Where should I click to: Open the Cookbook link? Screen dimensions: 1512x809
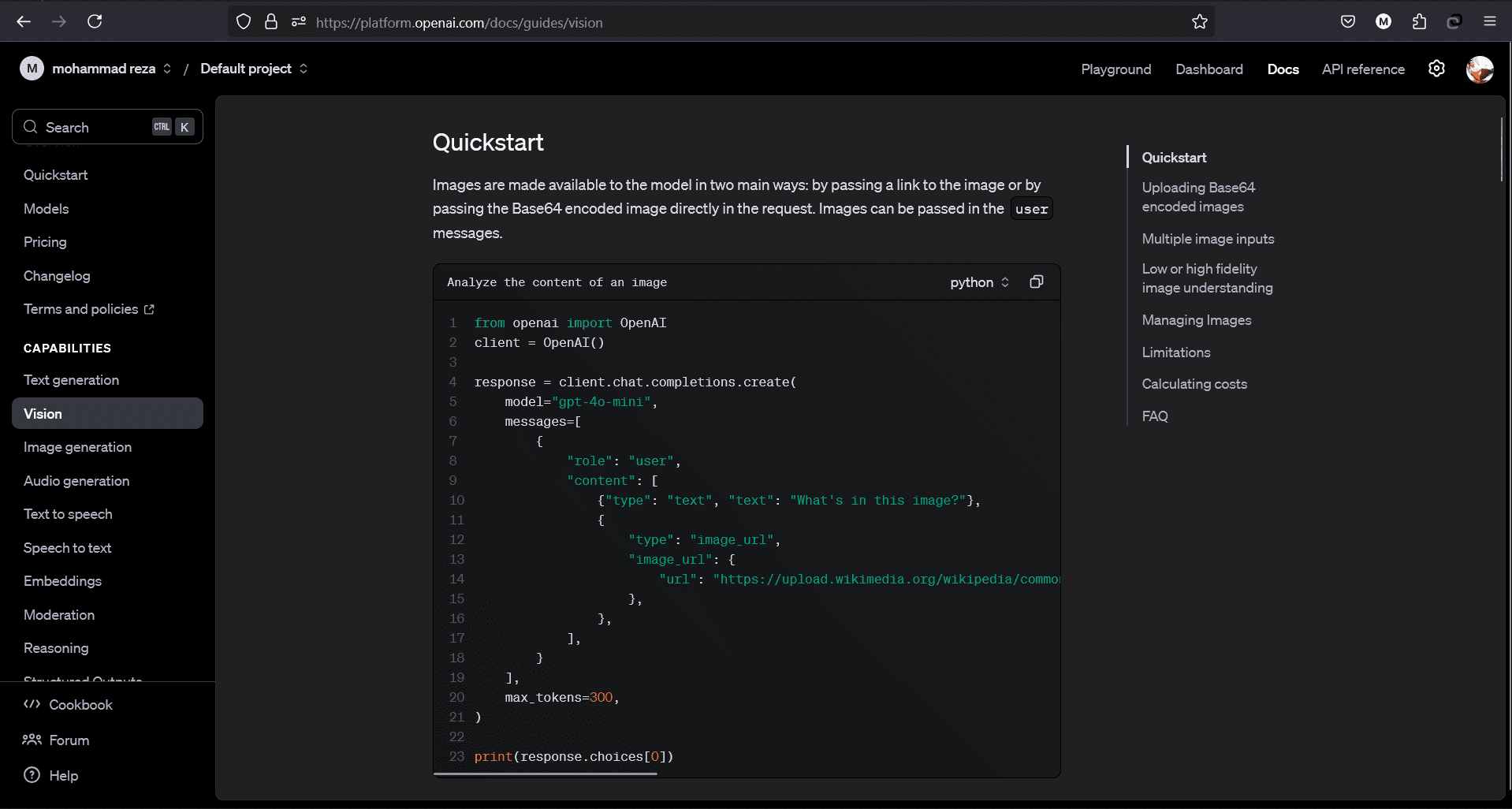(80, 705)
